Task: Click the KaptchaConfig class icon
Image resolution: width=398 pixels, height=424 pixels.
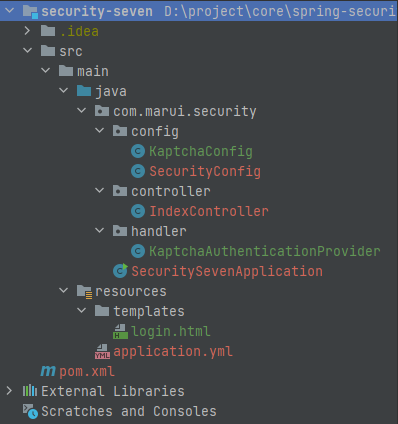Action: 138,151
